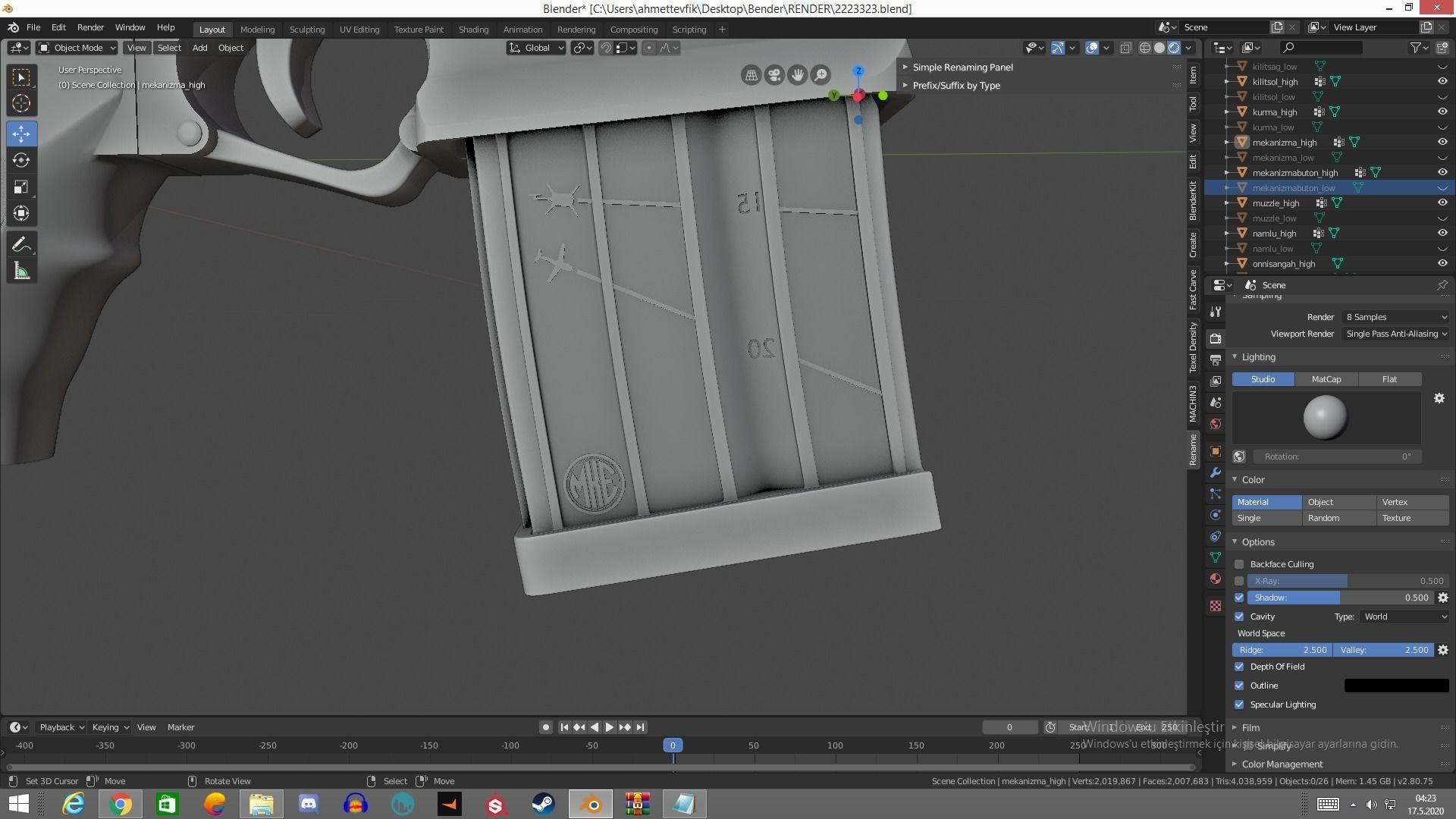Hide mekanizma_high in the outliner
Image resolution: width=1456 pixels, height=819 pixels.
point(1442,142)
